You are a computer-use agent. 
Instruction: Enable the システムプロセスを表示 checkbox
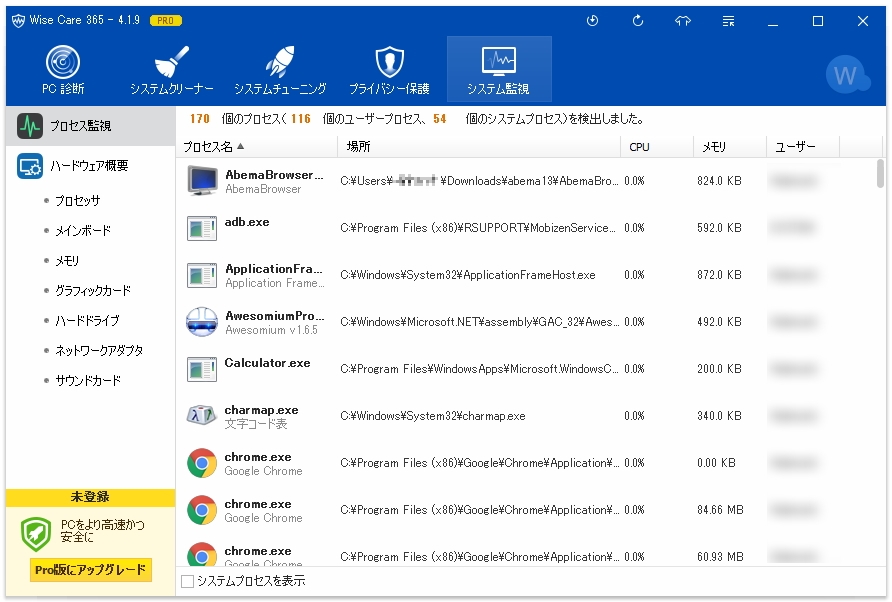click(187, 581)
